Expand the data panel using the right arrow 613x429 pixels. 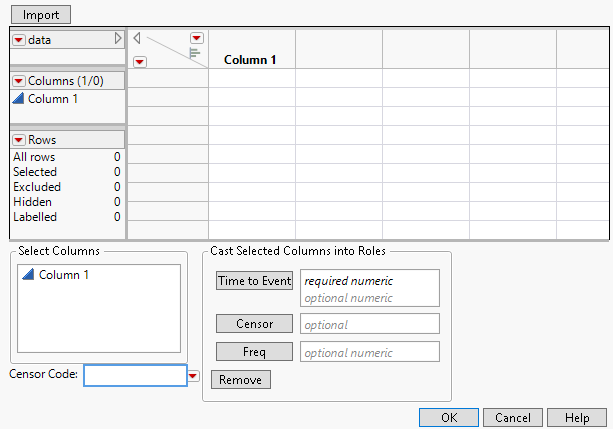(x=118, y=39)
